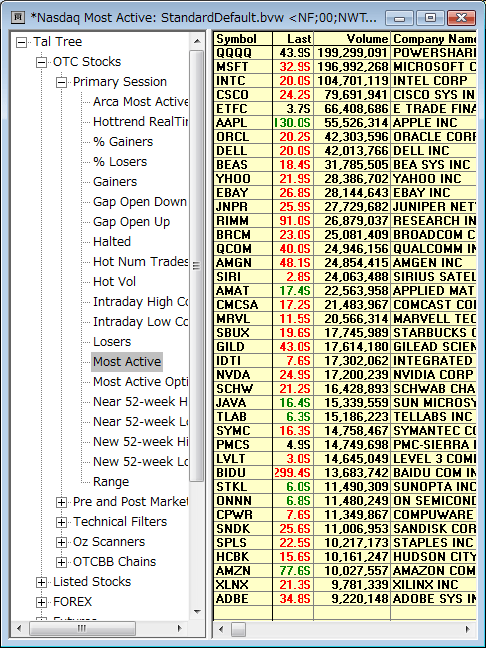Select the highlighted Most Active item

127,362
